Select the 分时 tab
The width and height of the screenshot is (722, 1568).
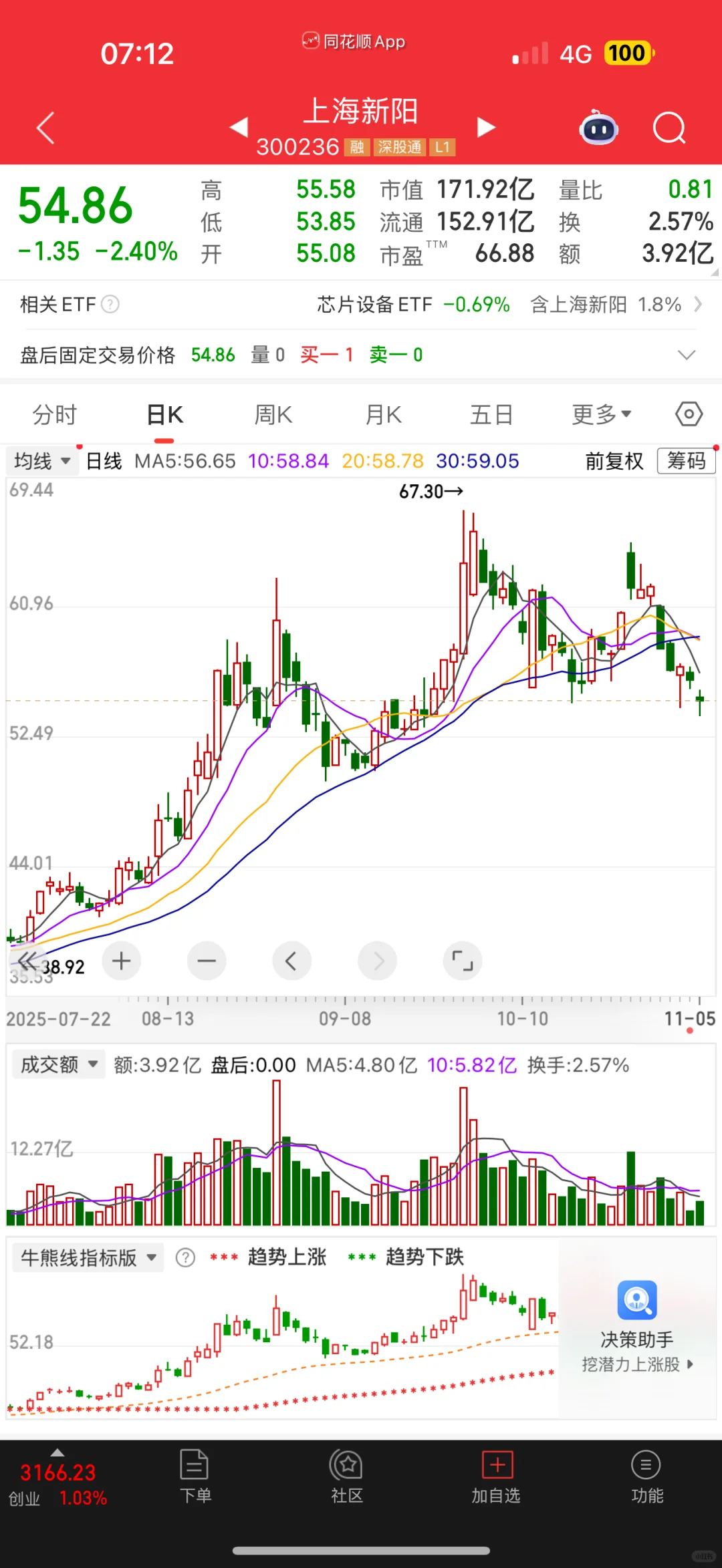[55, 415]
